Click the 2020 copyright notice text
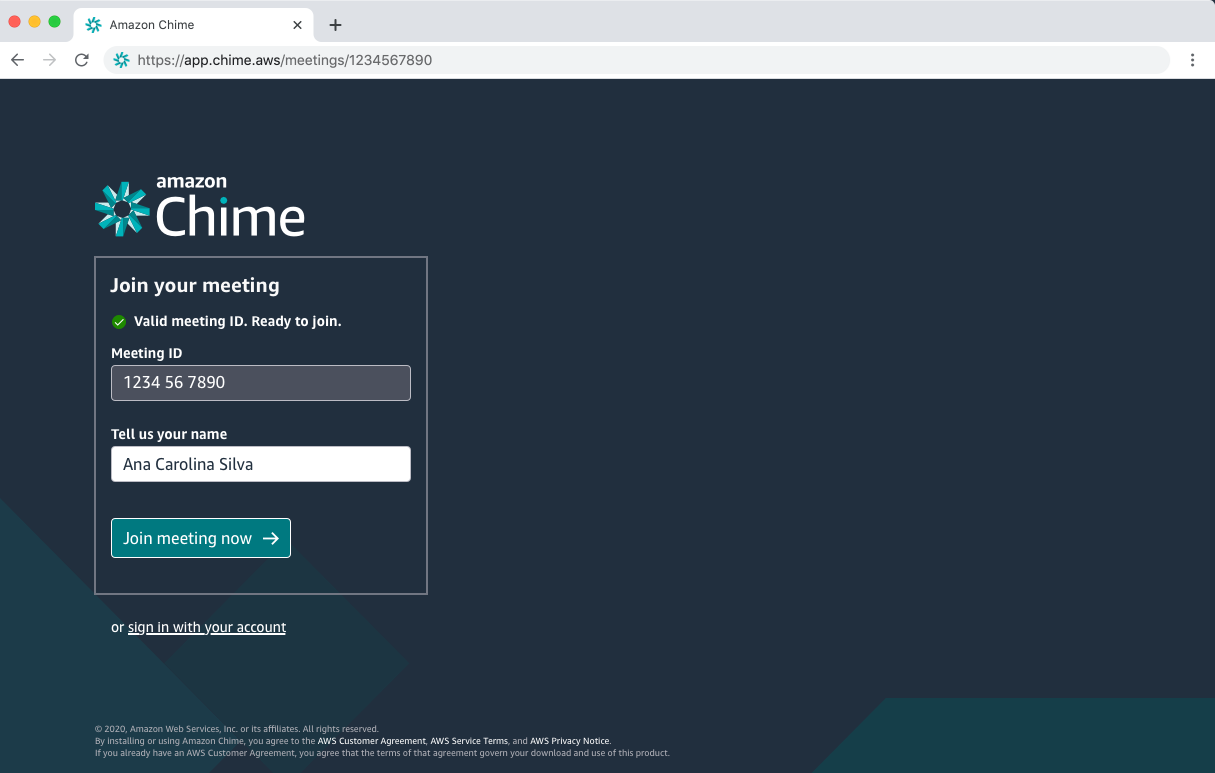The width and height of the screenshot is (1215, 773). coord(237,729)
